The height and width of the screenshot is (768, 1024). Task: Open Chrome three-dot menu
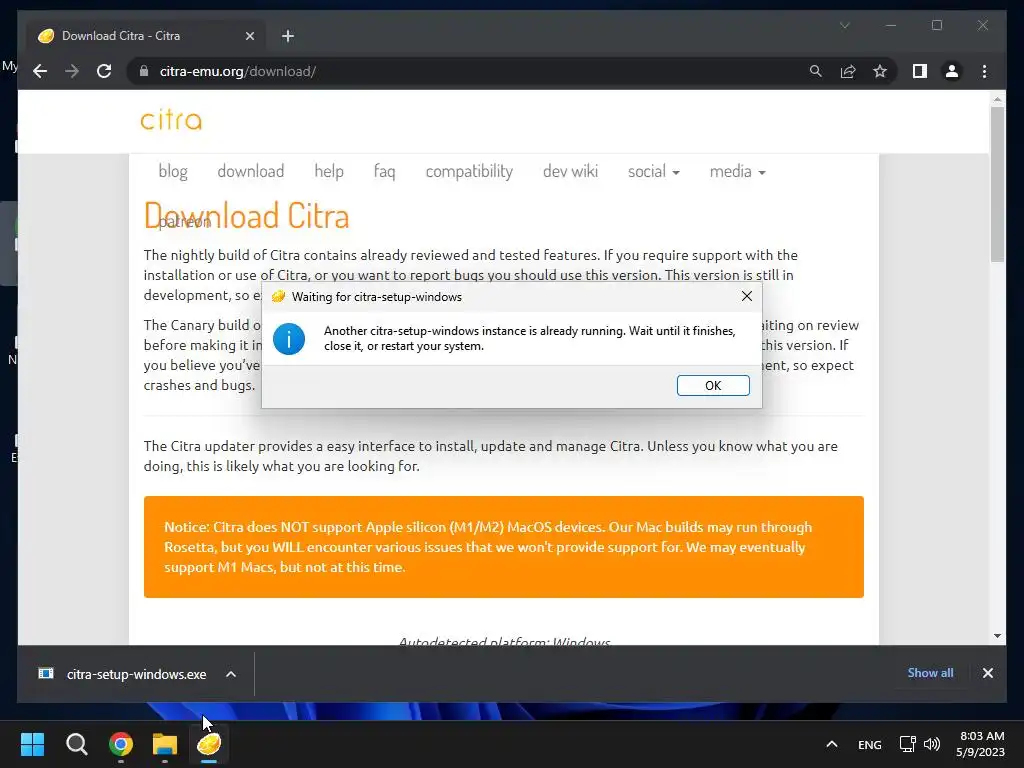tap(984, 71)
